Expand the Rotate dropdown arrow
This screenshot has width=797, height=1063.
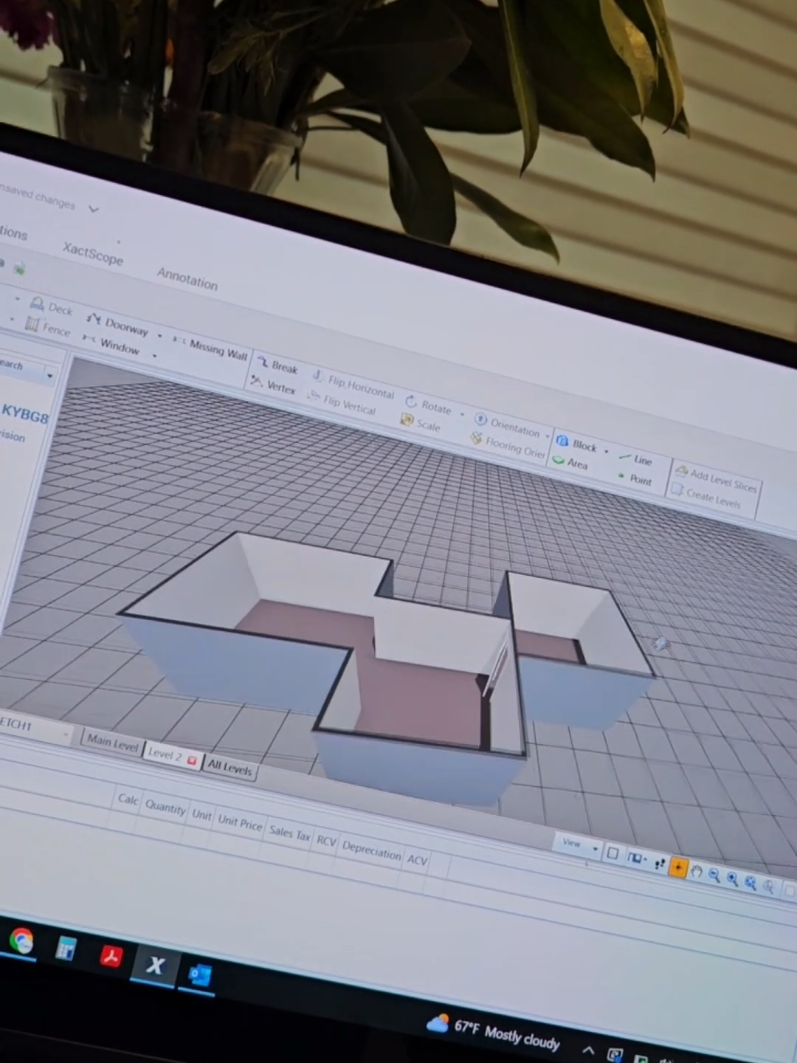click(462, 414)
